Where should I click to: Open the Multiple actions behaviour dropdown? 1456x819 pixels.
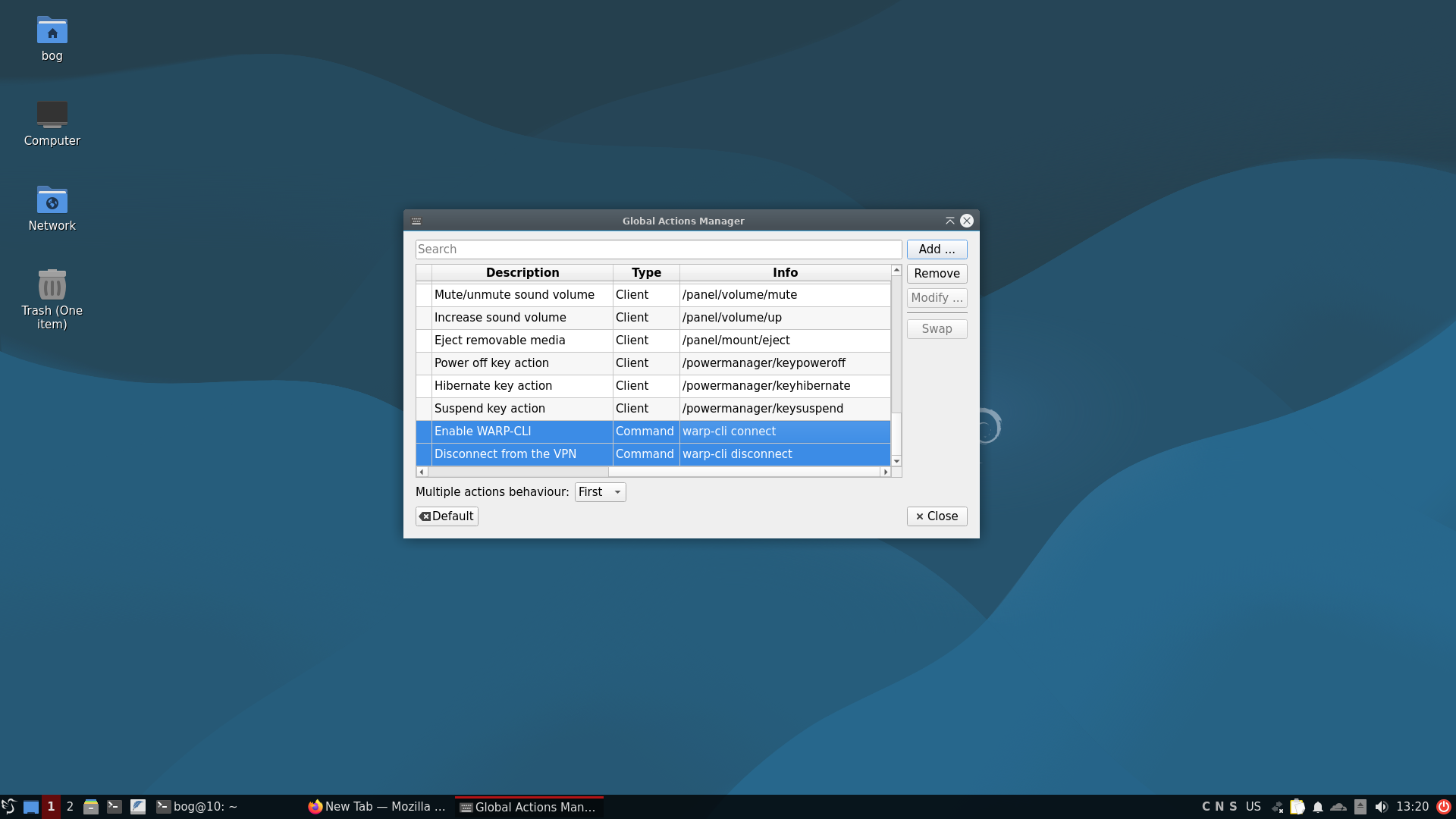tap(599, 491)
